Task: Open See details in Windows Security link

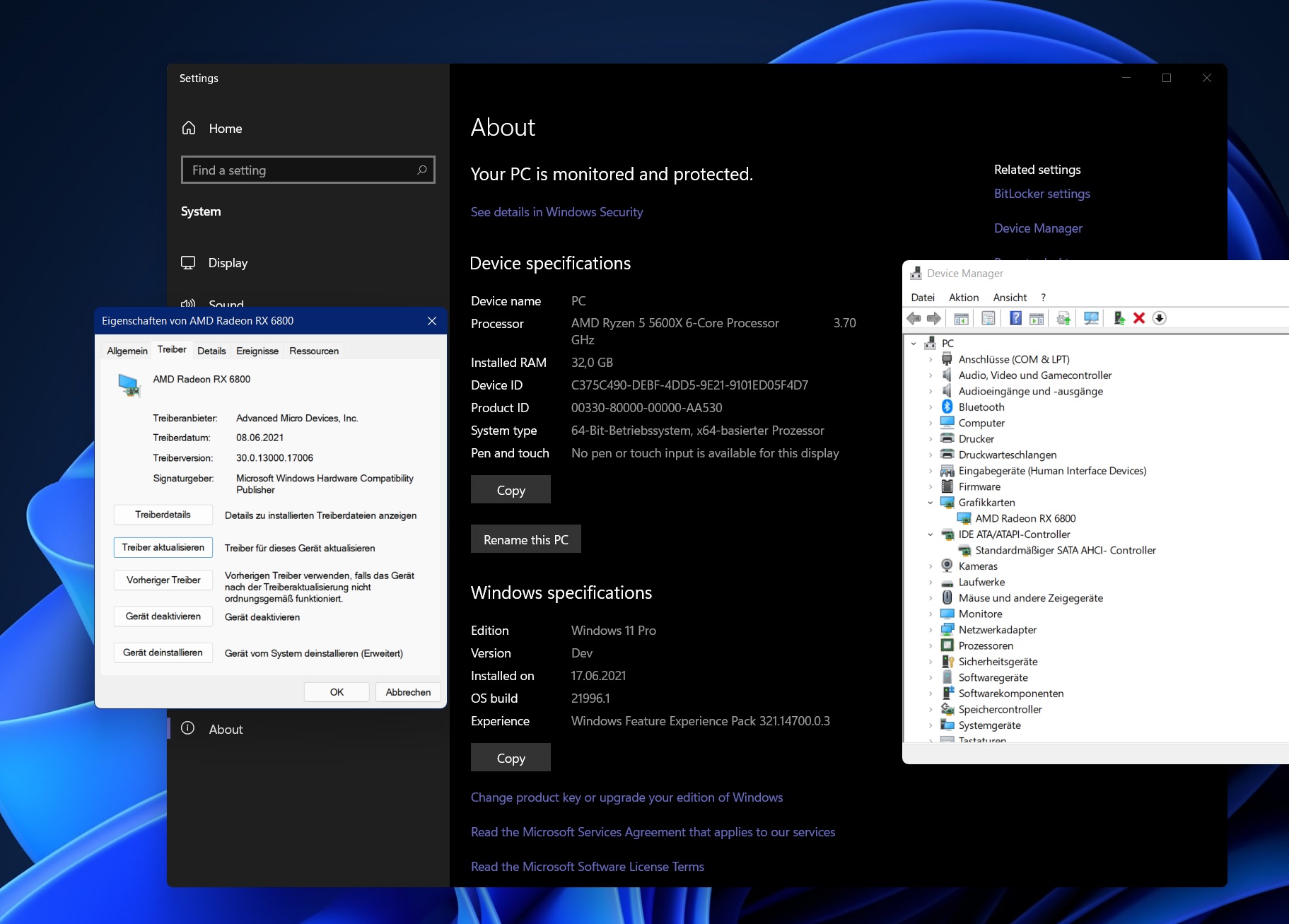Action: pyautogui.click(x=557, y=212)
